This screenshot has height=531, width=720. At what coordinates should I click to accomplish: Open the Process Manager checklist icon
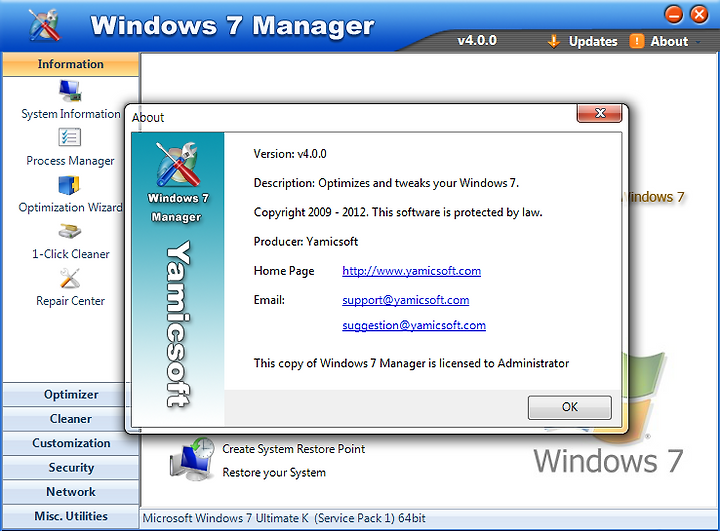[x=70, y=137]
